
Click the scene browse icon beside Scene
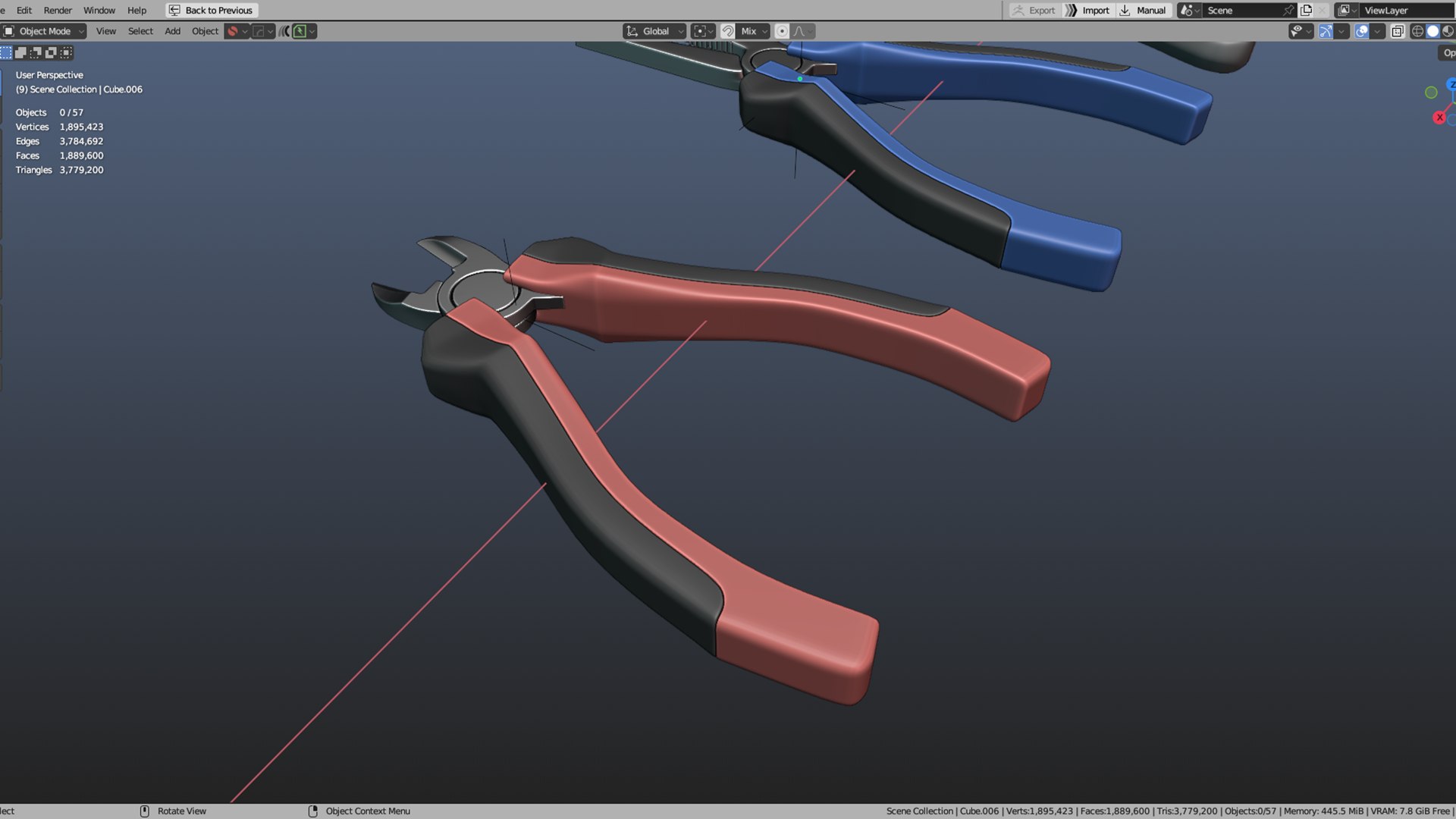coord(1188,10)
